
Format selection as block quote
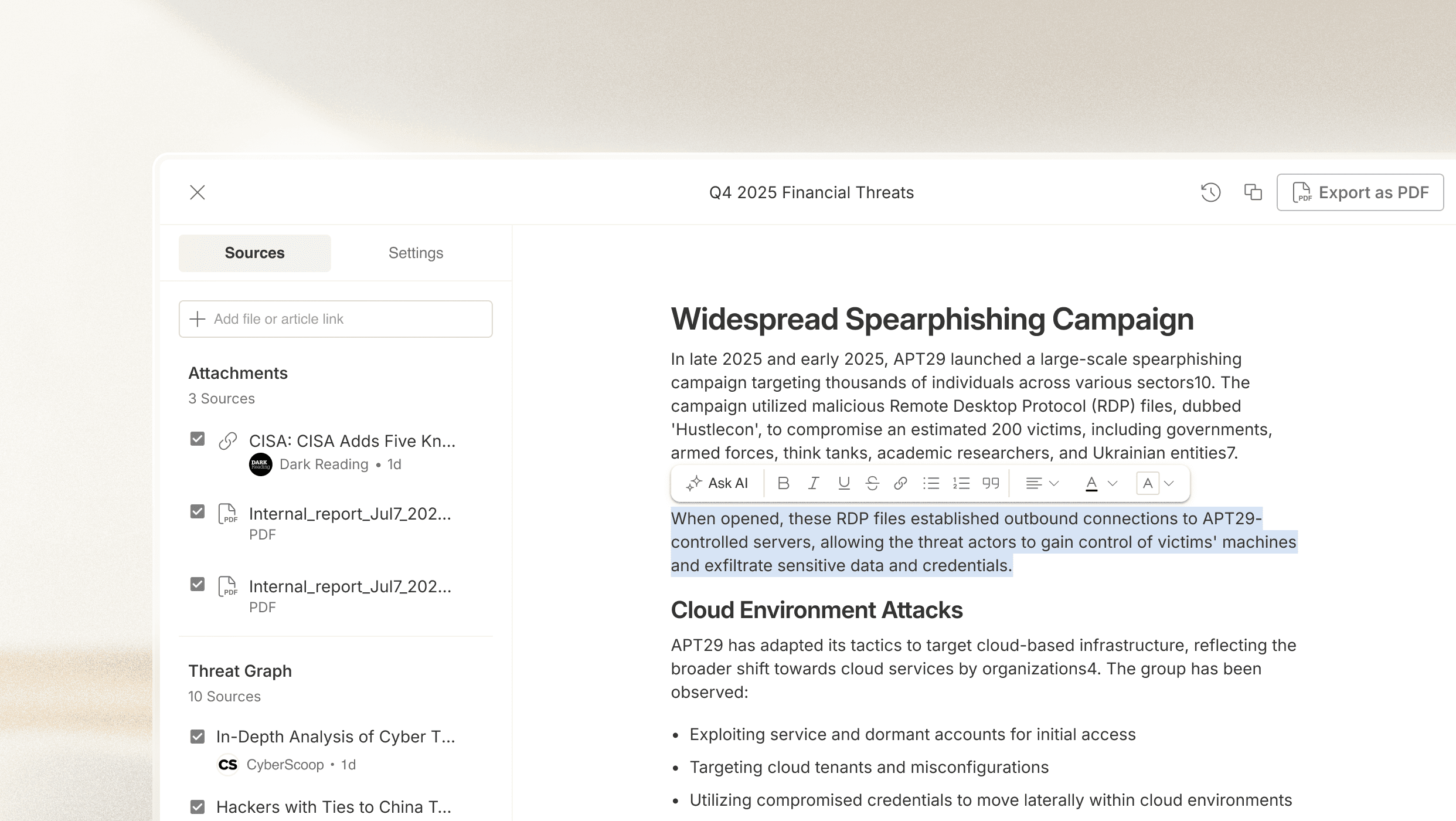991,483
